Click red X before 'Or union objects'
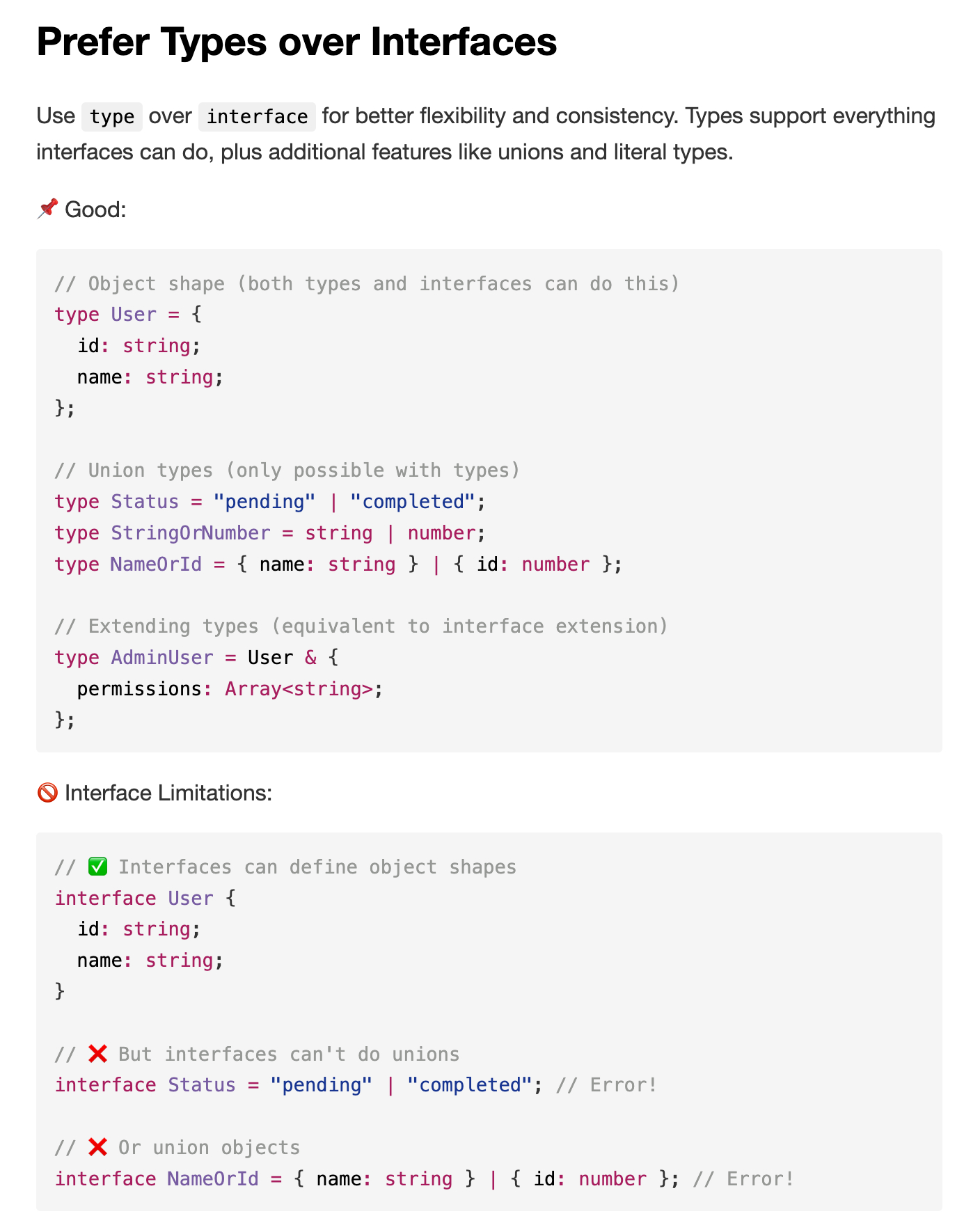The height and width of the screenshot is (1232, 980). coord(98,1147)
